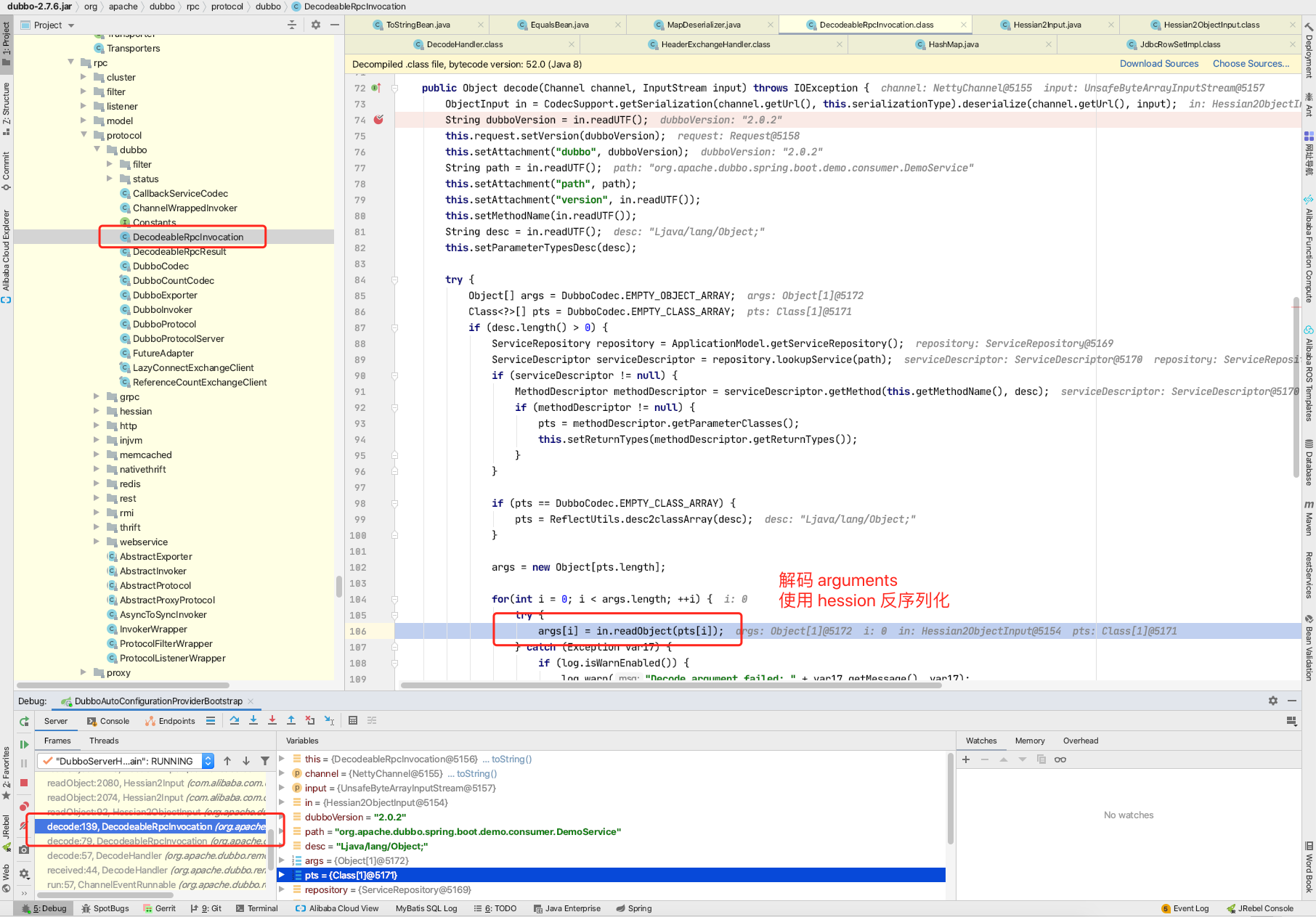
Task: Add a new watch with plus icon
Action: pyautogui.click(x=966, y=759)
